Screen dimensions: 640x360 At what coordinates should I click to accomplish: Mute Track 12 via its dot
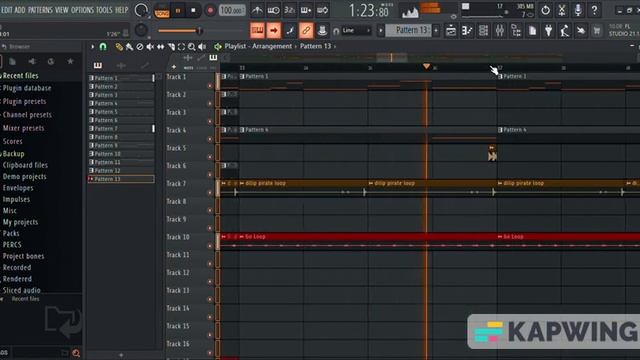pos(210,282)
